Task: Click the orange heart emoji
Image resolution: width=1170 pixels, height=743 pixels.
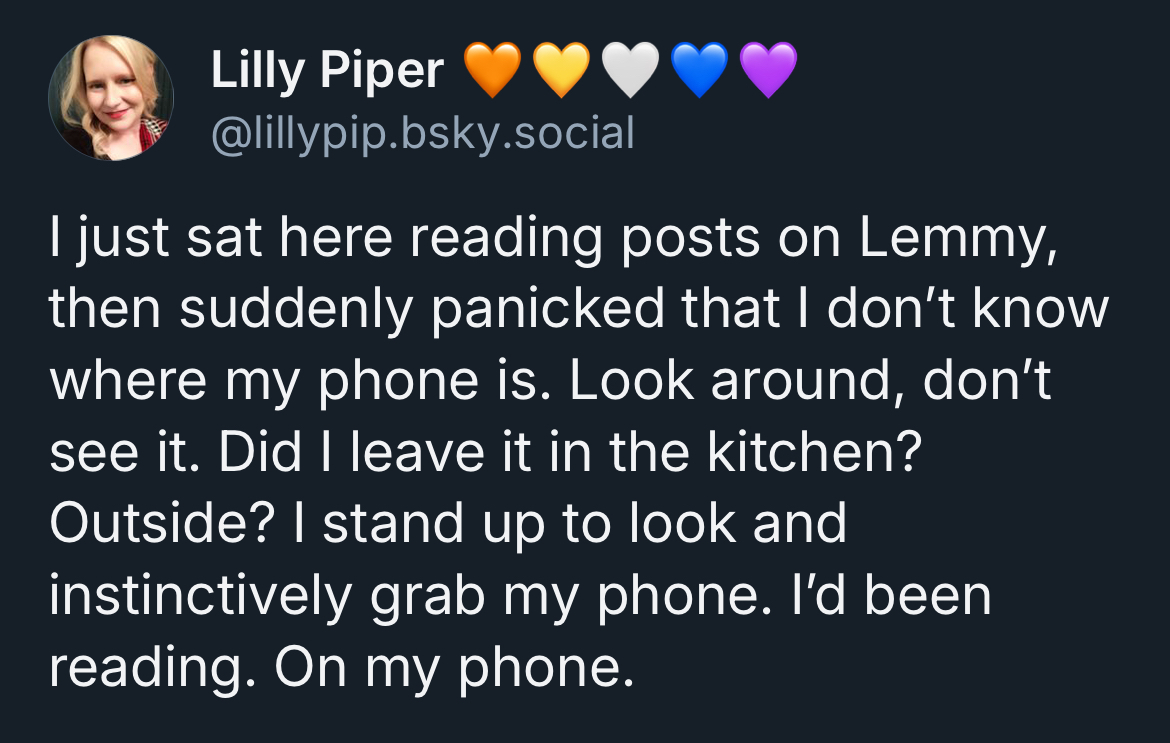Action: point(493,72)
